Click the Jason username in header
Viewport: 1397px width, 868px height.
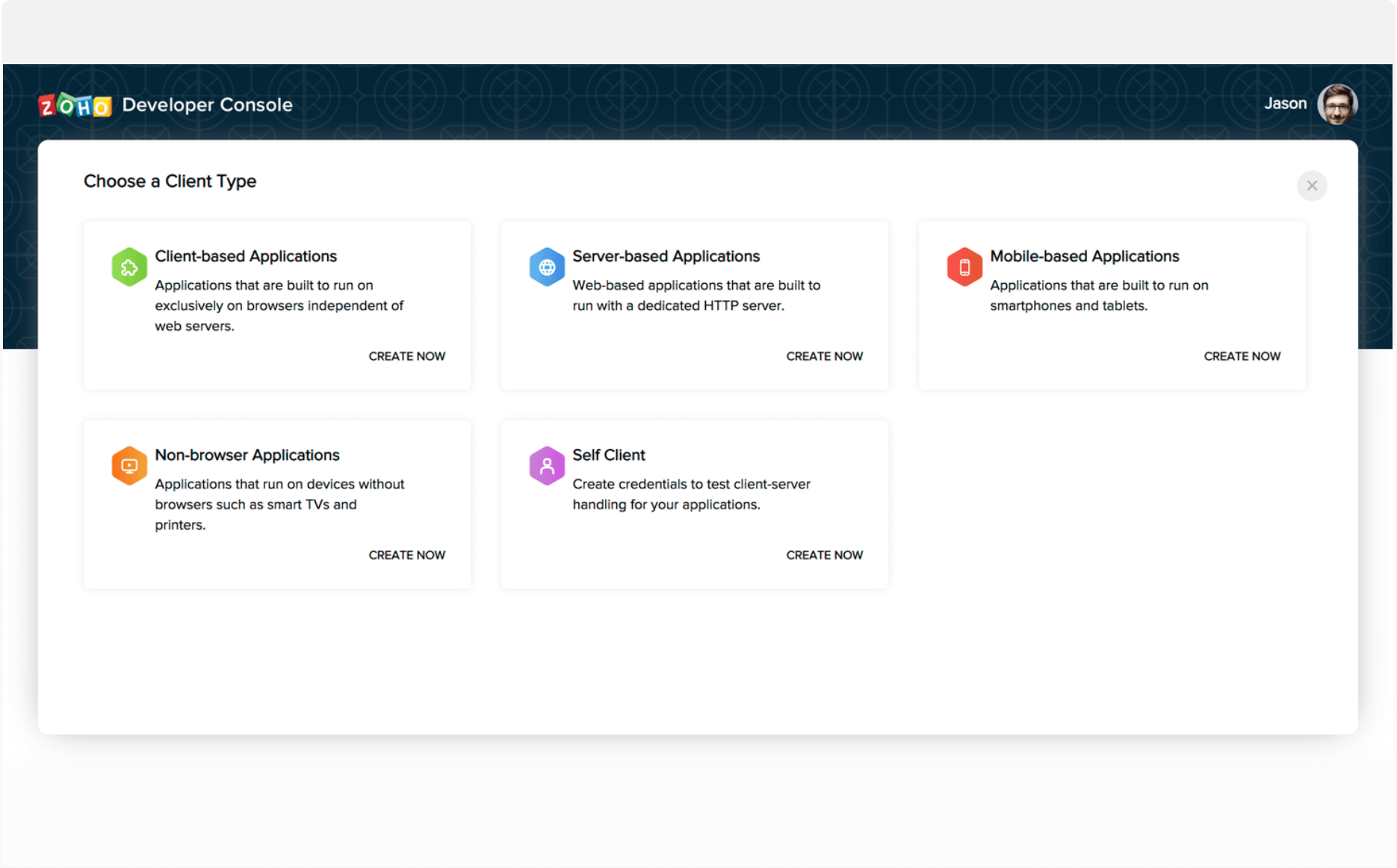tap(1285, 104)
